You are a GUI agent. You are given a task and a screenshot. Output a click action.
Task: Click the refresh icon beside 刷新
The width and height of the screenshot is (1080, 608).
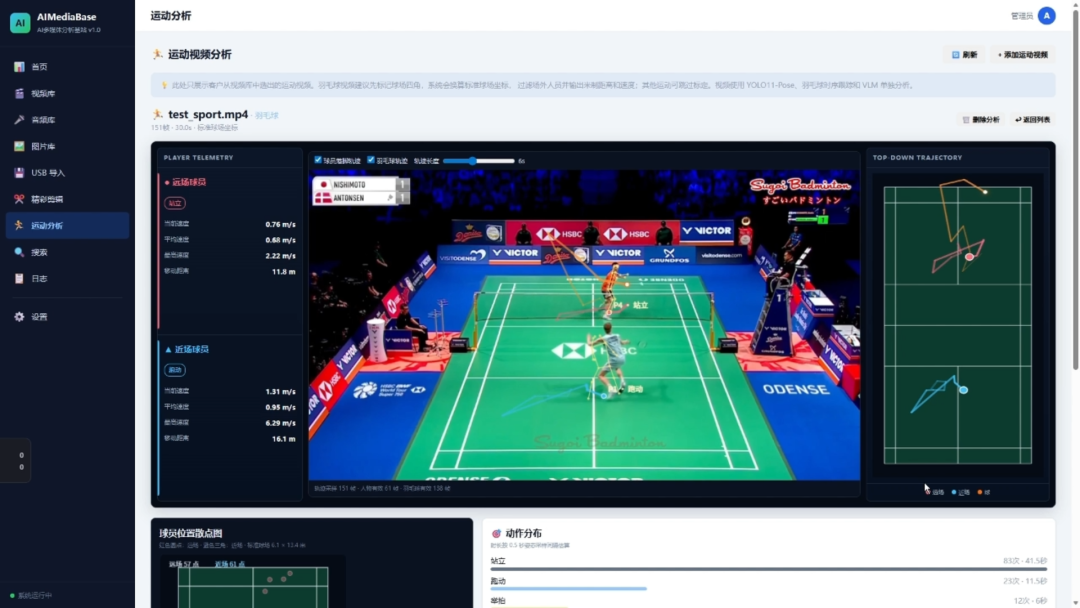pos(955,55)
